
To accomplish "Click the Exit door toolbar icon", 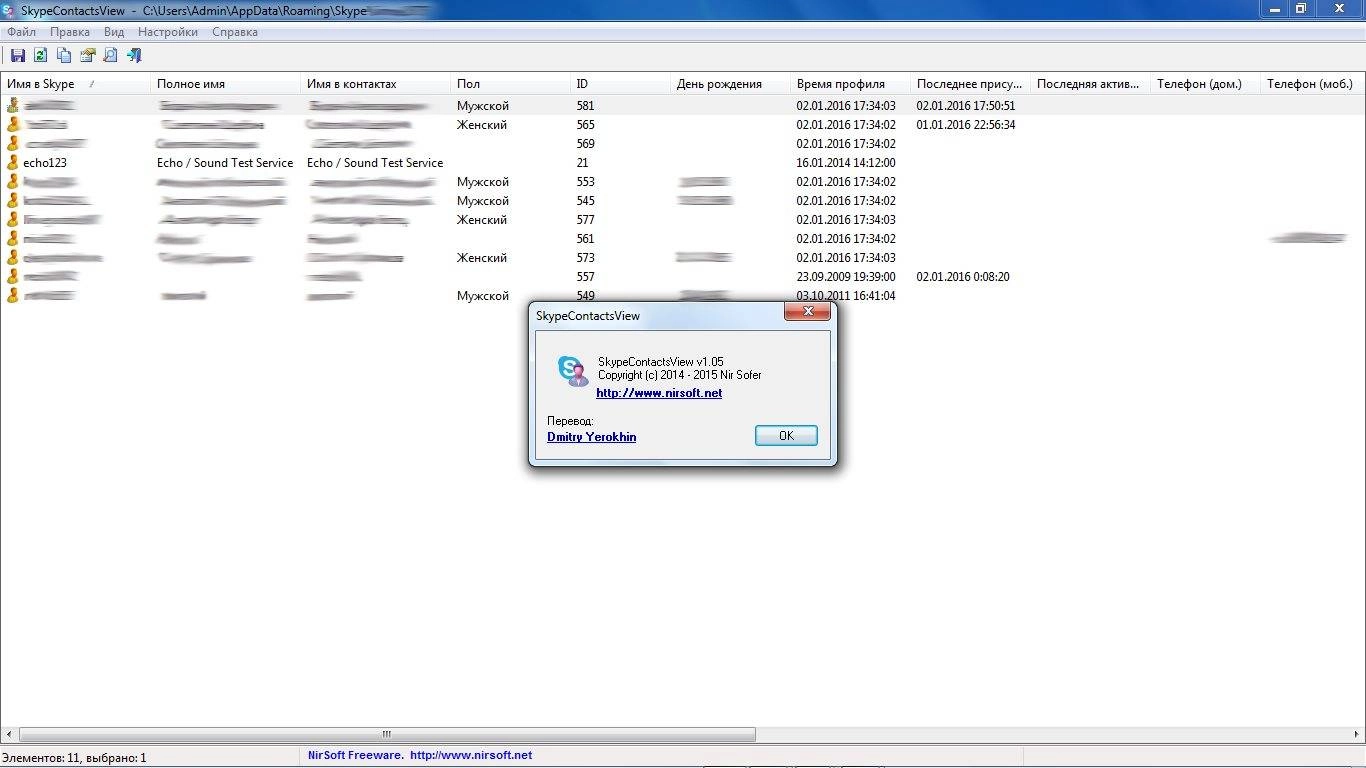I will point(134,56).
